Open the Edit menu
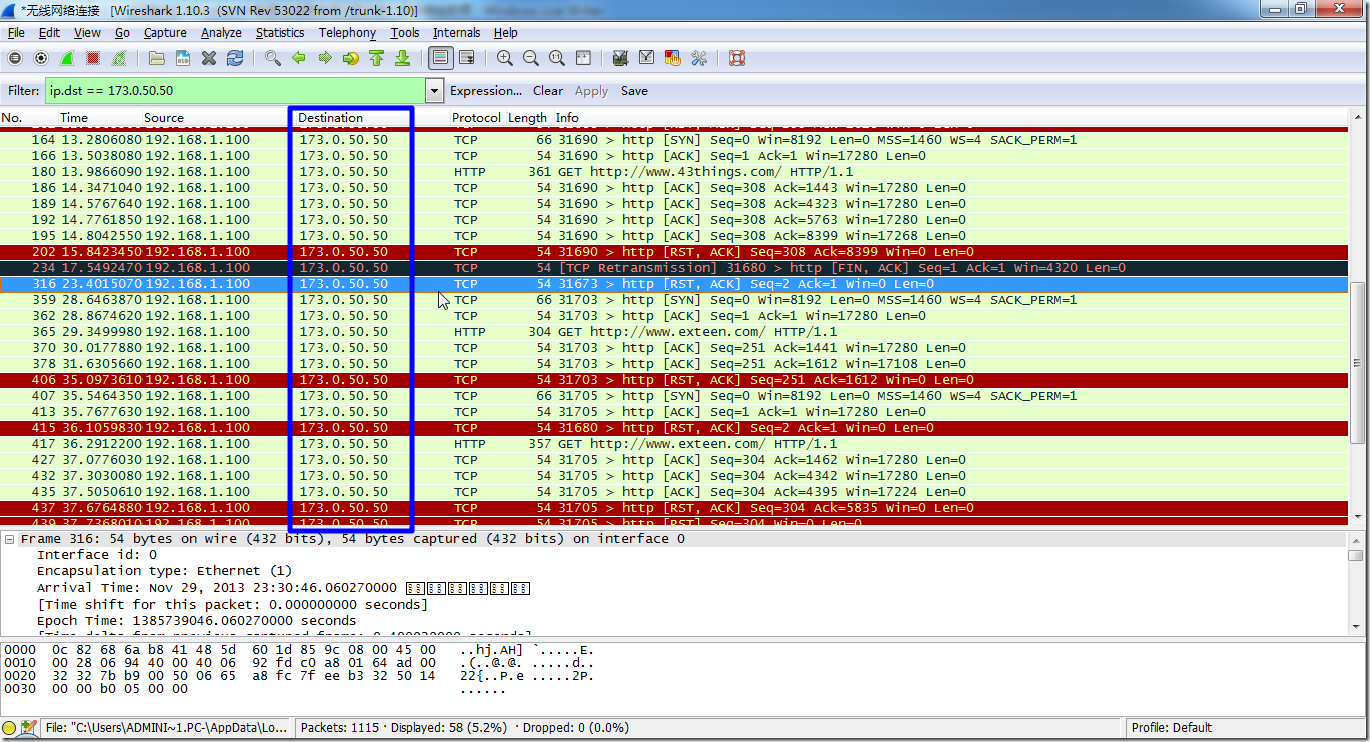The image size is (1370, 742). pos(49,33)
